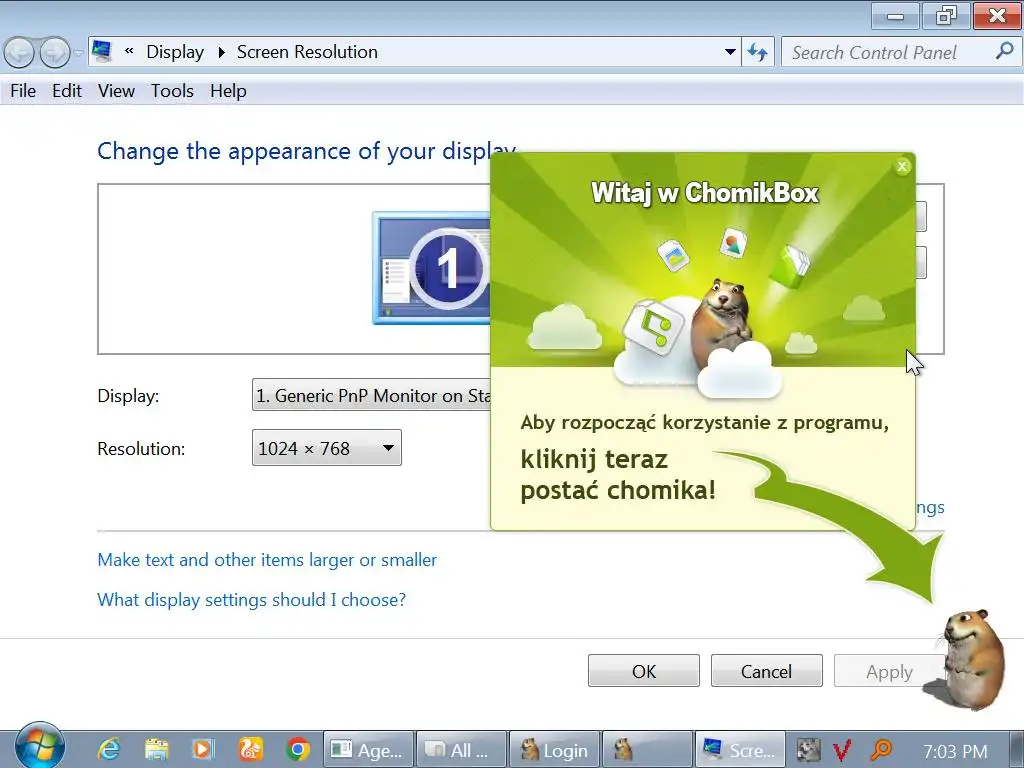The height and width of the screenshot is (768, 1024).
Task: Switch to the Login taskbar window
Action: point(554,750)
